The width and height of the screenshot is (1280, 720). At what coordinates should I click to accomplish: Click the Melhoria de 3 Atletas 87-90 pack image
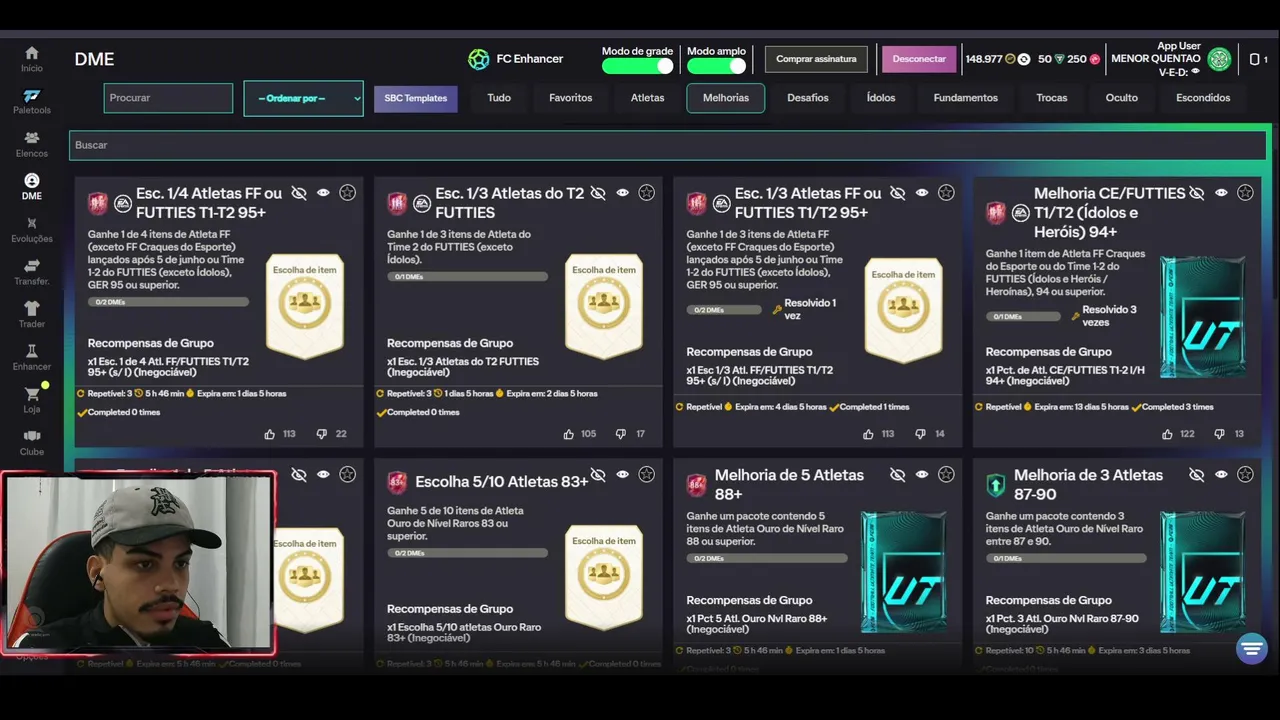1203,572
